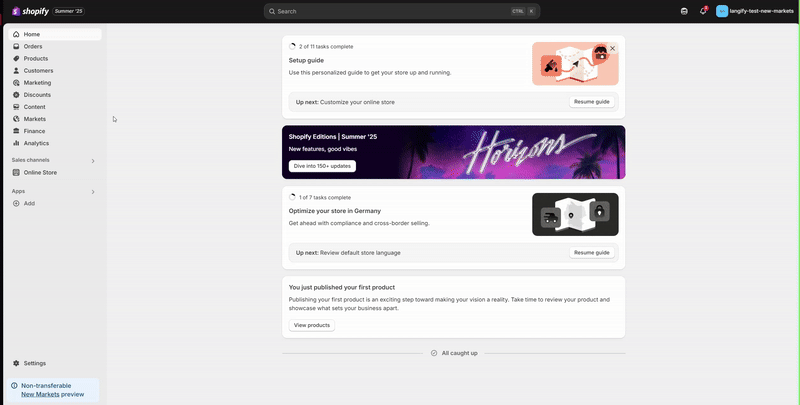This screenshot has height=405, width=800.
Task: Click the View products button
Action: pyautogui.click(x=312, y=325)
